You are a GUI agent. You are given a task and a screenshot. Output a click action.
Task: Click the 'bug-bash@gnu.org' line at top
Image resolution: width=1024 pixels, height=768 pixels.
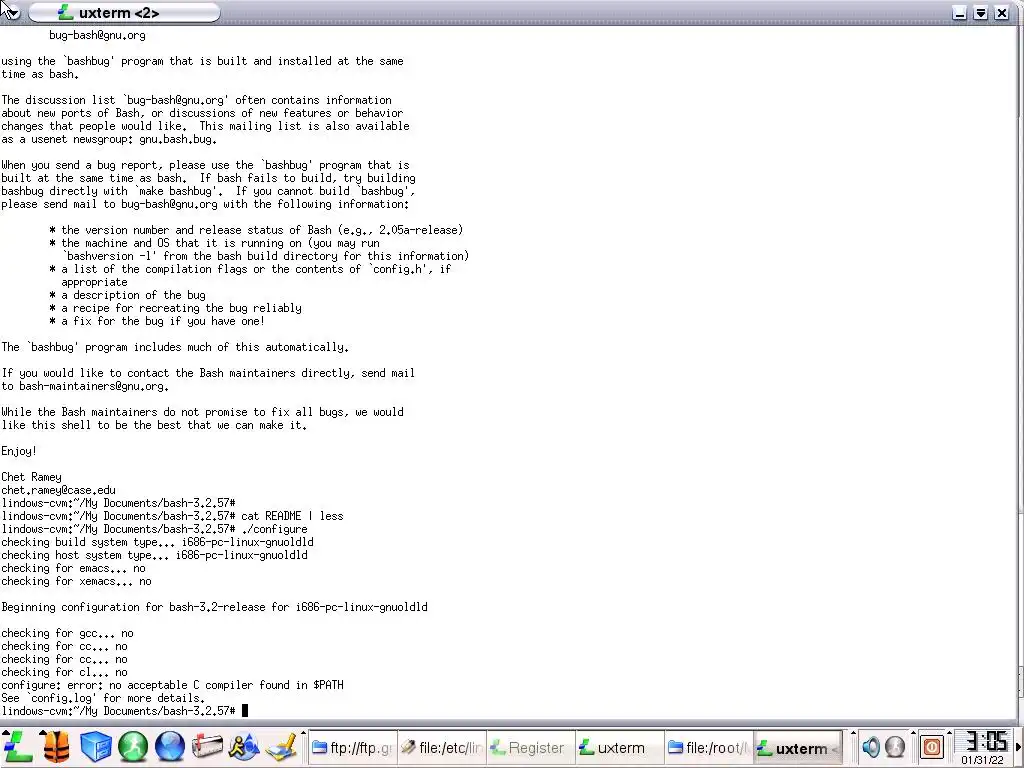click(x=97, y=35)
